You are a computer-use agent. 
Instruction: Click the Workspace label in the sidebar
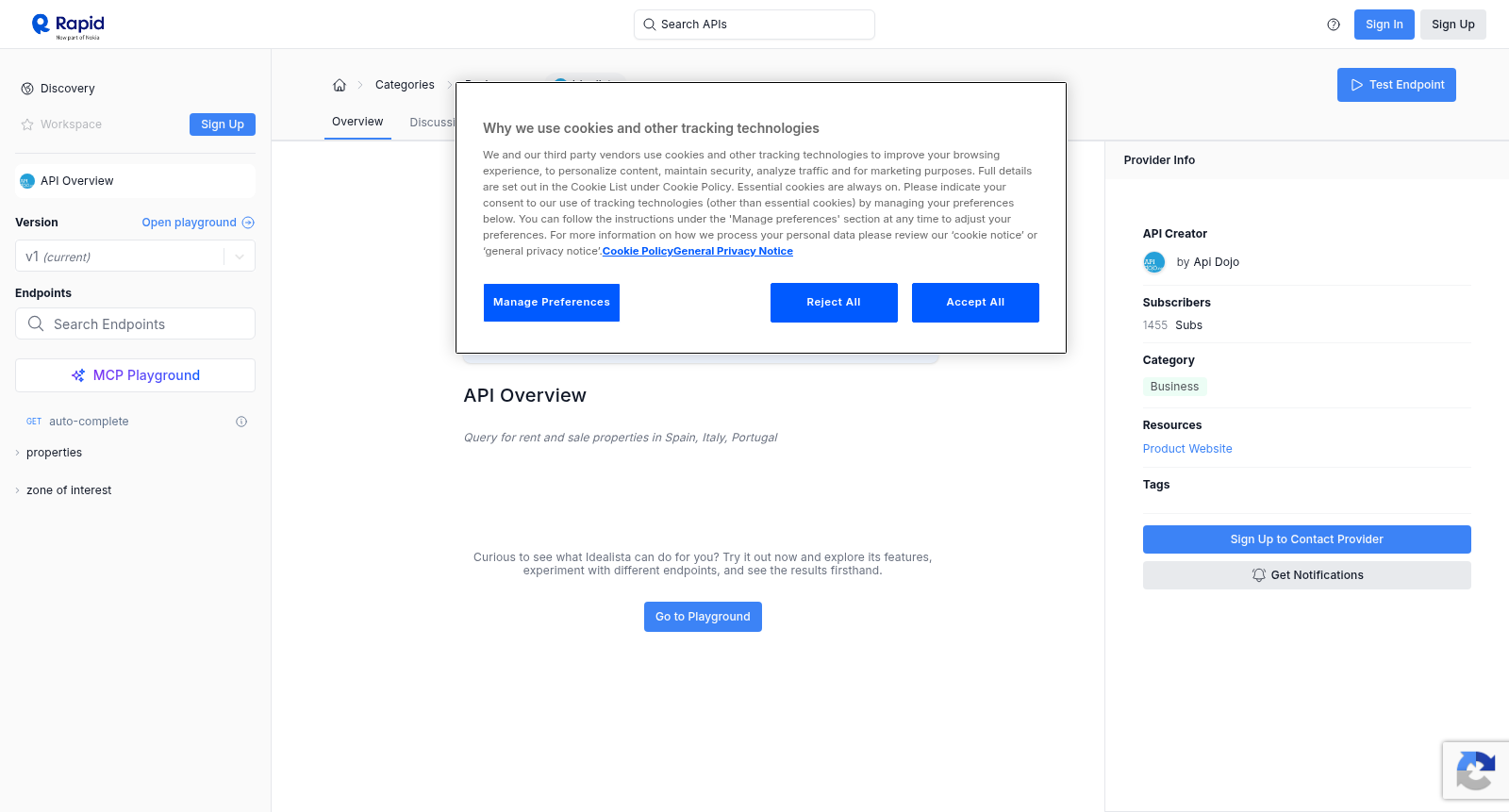tap(71, 124)
